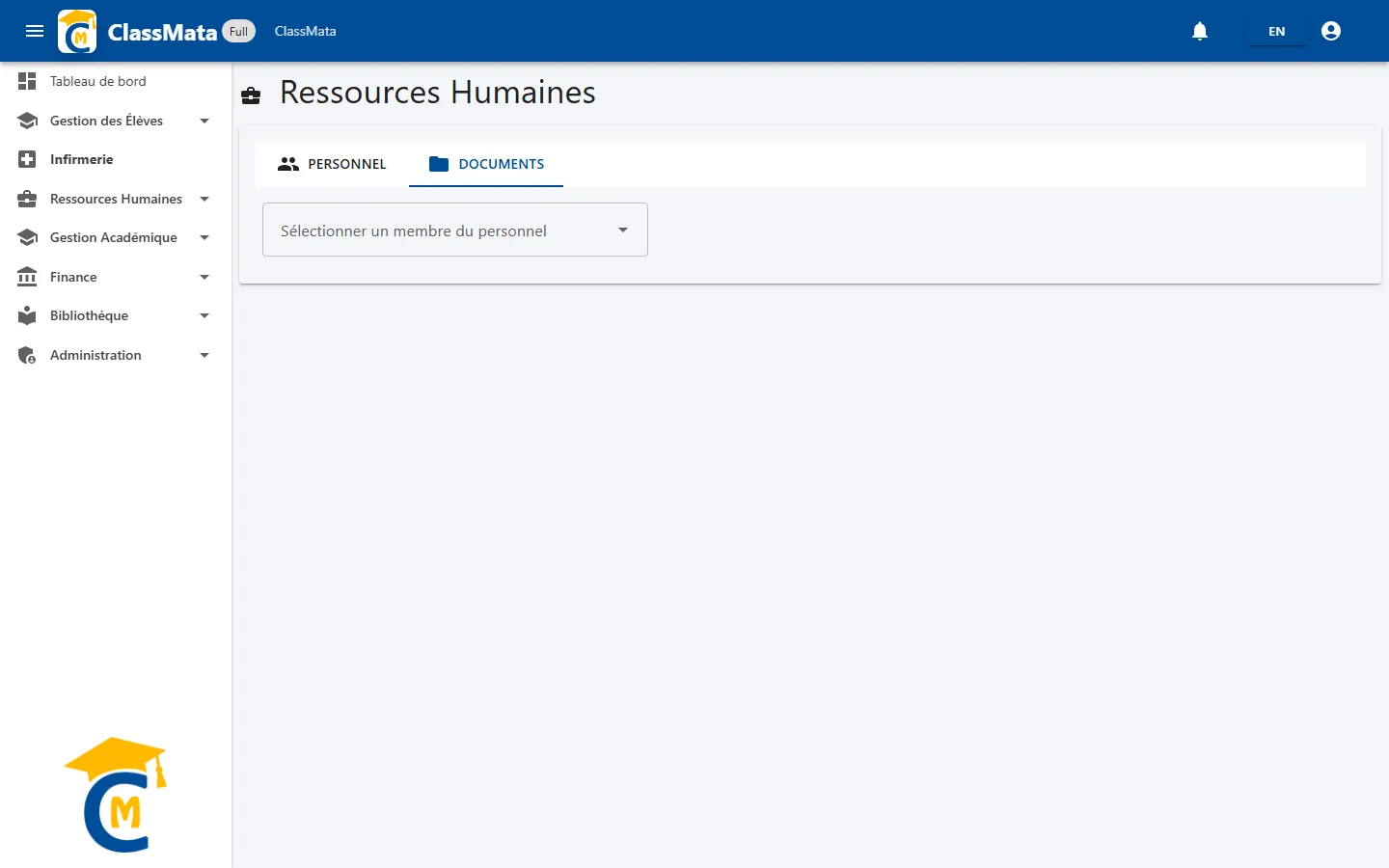Expand the Administration submenu arrow
Viewport: 1389px width, 868px height.
(204, 355)
